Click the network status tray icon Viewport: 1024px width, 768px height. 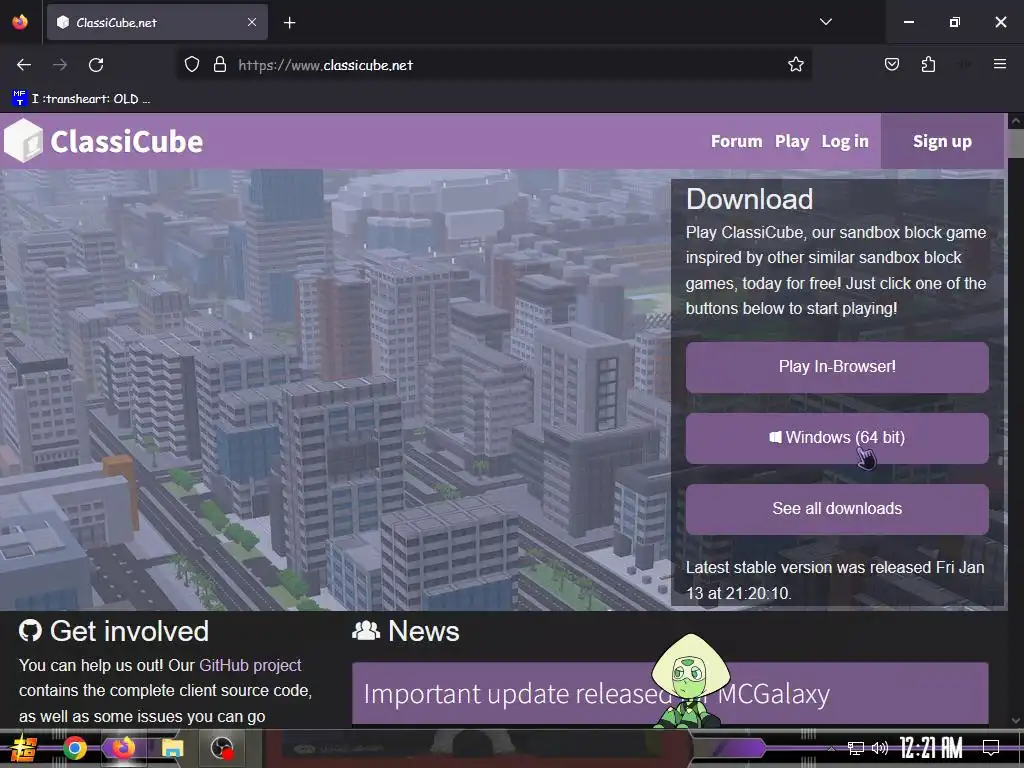(856, 748)
